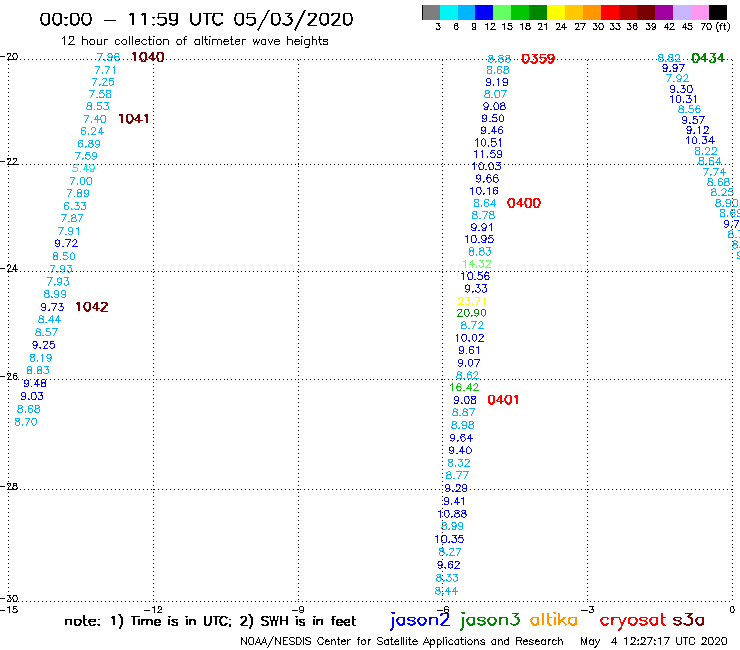The height and width of the screenshot is (650, 740).
Task: Select the 10.34 wave height reading
Action: (x=700, y=141)
